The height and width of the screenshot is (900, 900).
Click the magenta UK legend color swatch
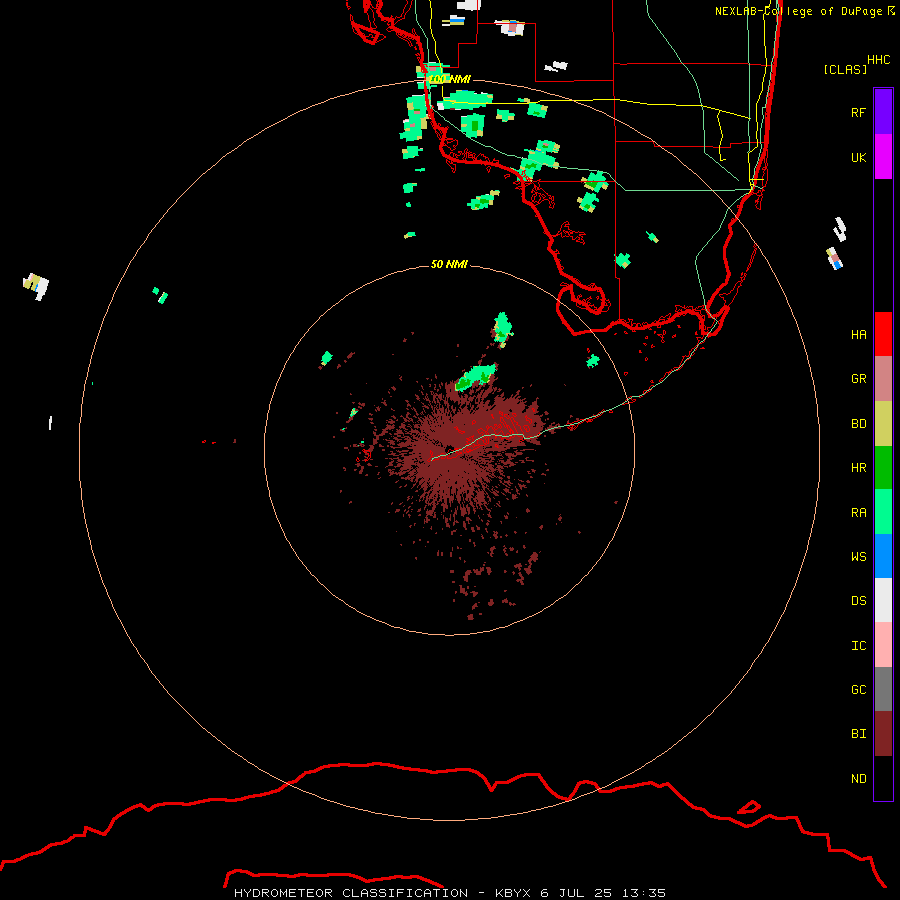point(883,157)
